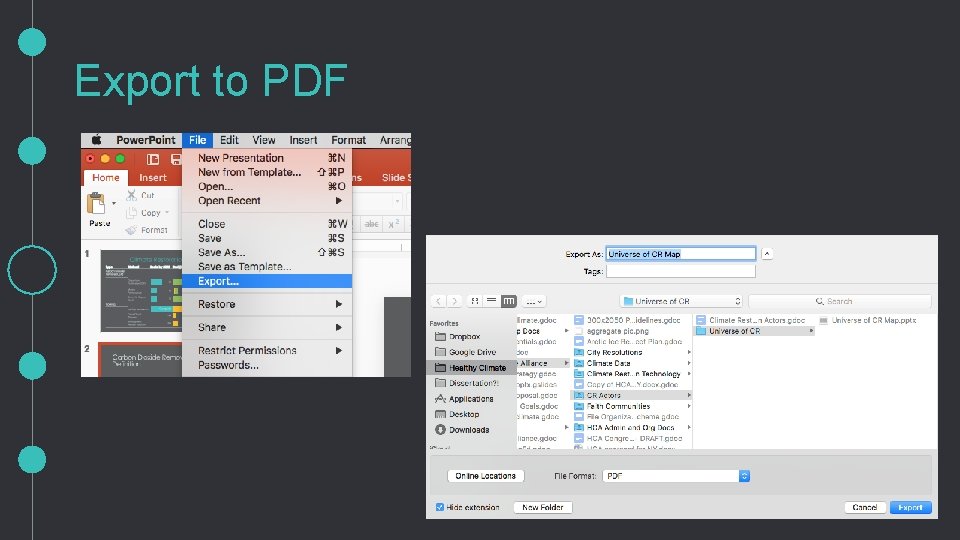Click the Export As filename field
This screenshot has height=540, width=960.
tap(681, 253)
